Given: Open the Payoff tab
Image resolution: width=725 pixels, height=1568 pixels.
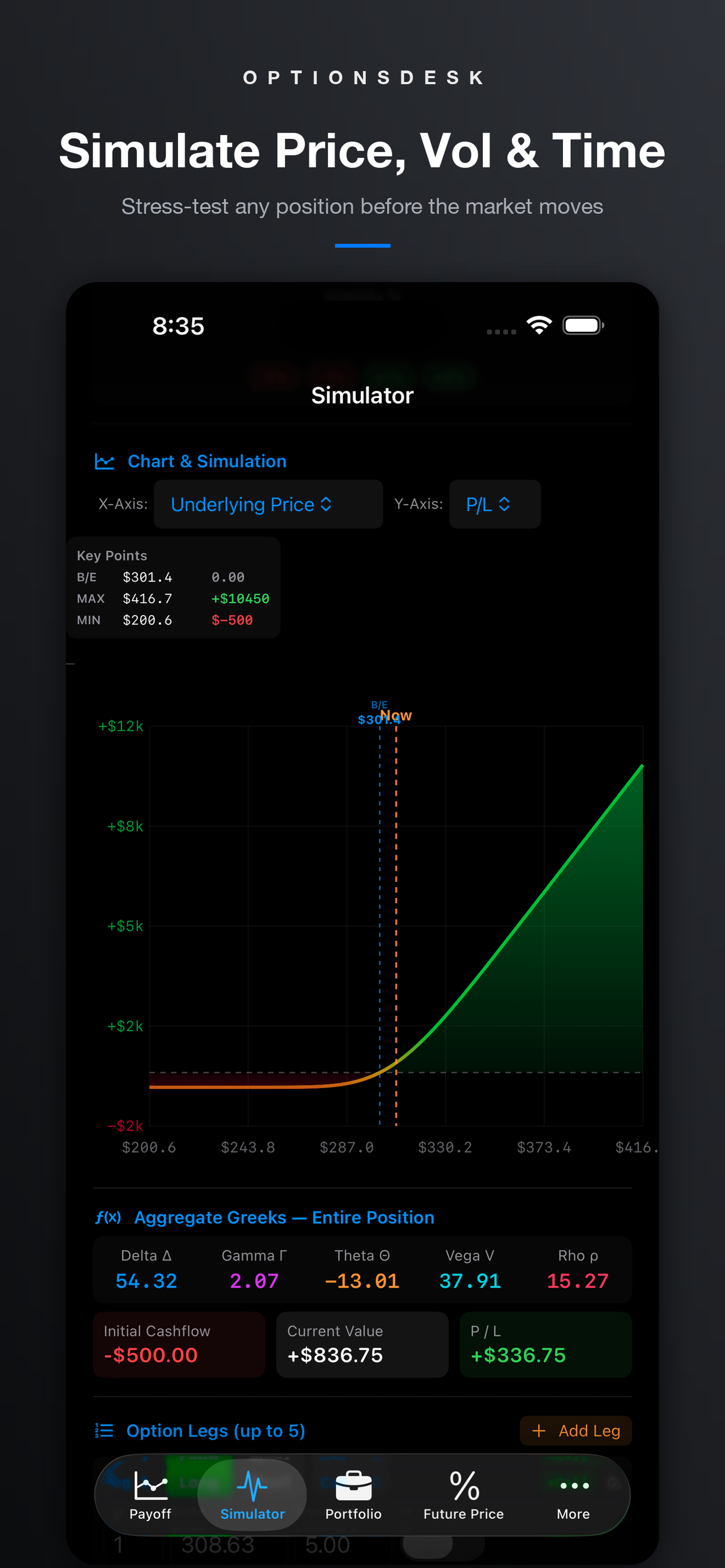Looking at the screenshot, I should pyautogui.click(x=150, y=1495).
